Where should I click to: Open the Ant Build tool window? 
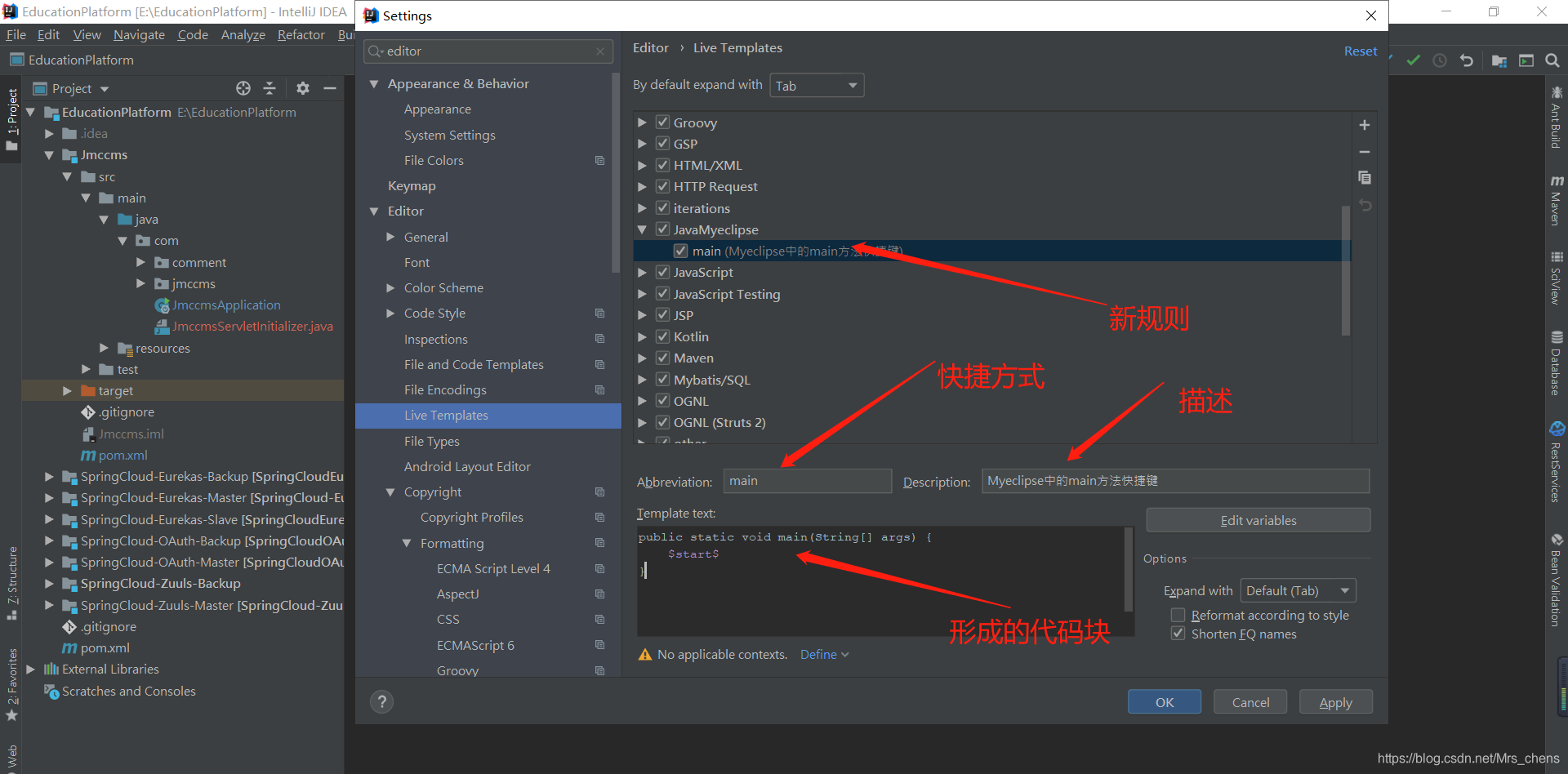click(x=1557, y=118)
